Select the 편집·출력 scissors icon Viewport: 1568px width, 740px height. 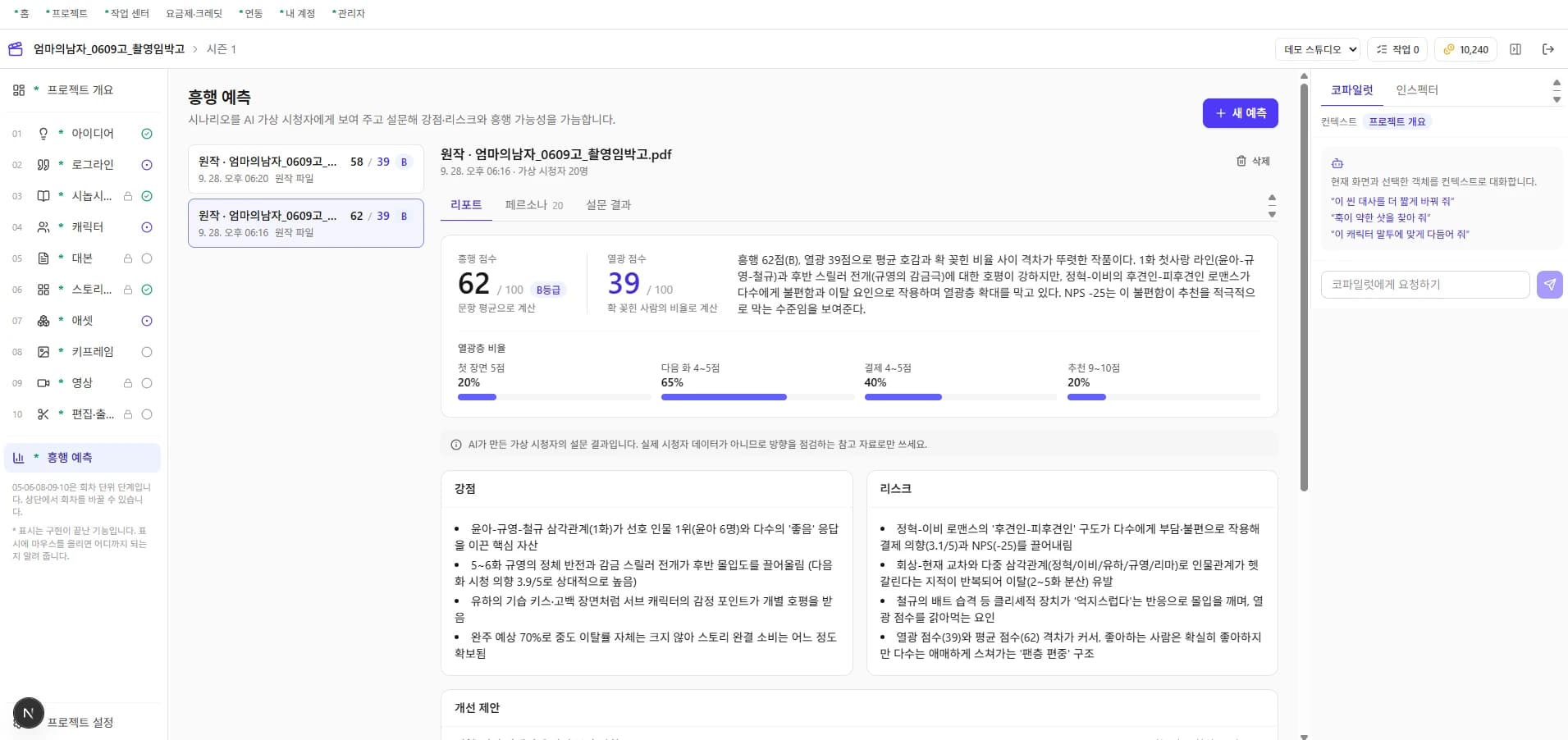(x=43, y=414)
